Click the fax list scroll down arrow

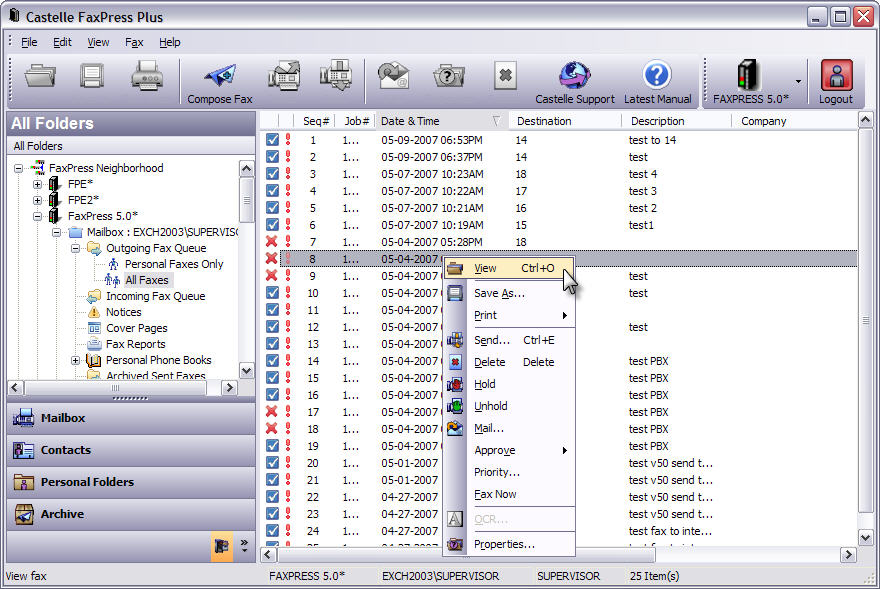(865, 537)
